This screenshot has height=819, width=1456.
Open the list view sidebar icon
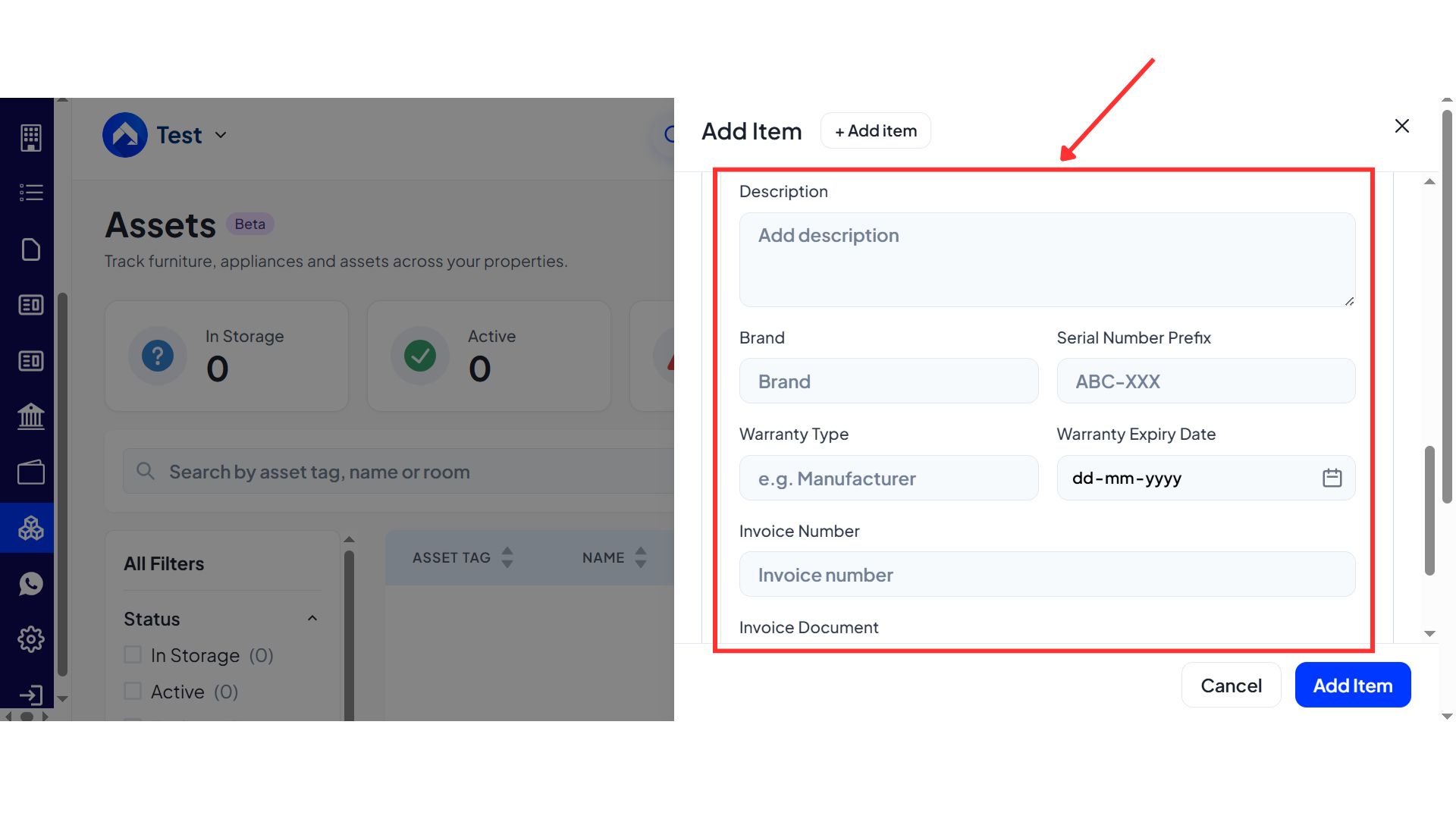30,193
